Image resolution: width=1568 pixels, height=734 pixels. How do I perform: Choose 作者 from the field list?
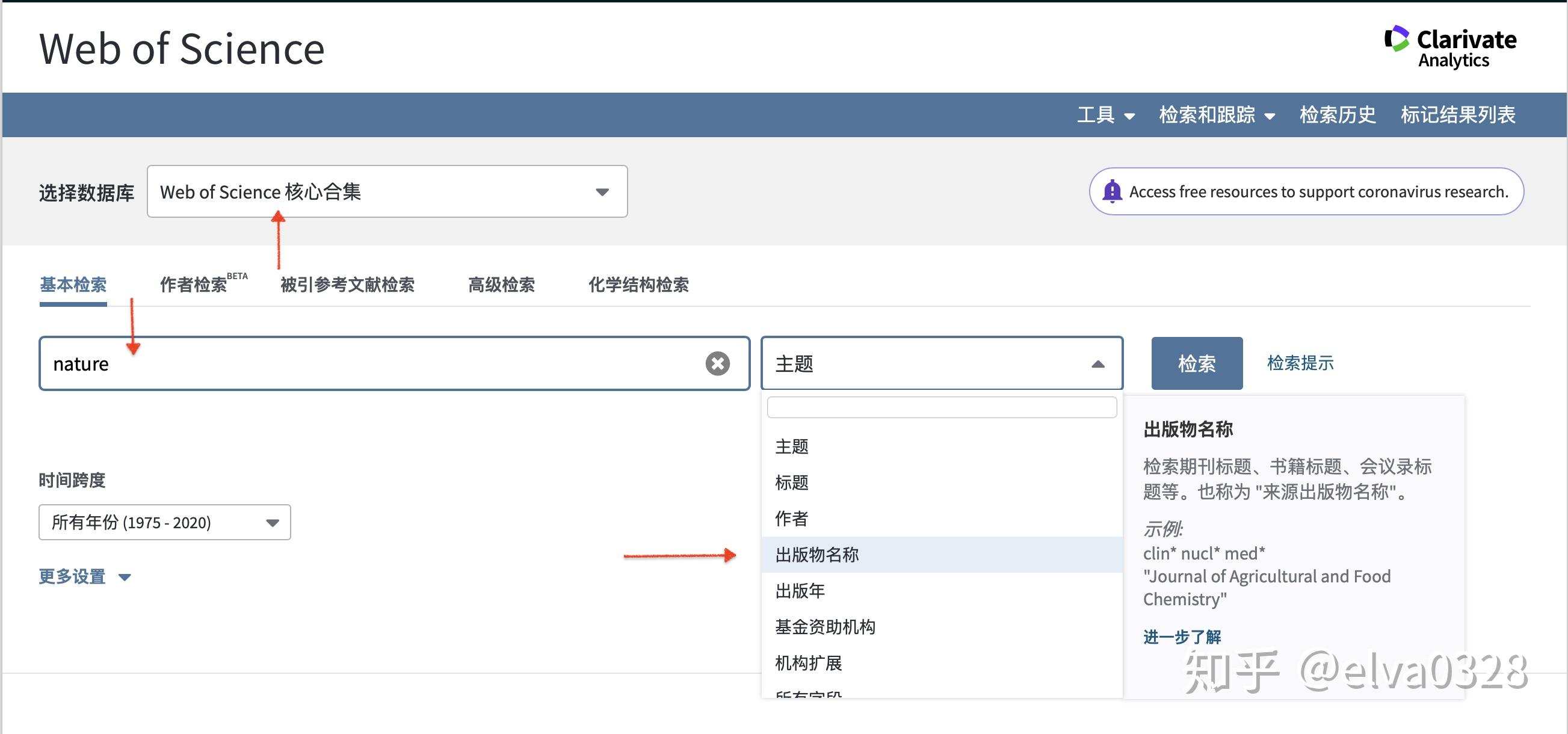tap(942, 519)
